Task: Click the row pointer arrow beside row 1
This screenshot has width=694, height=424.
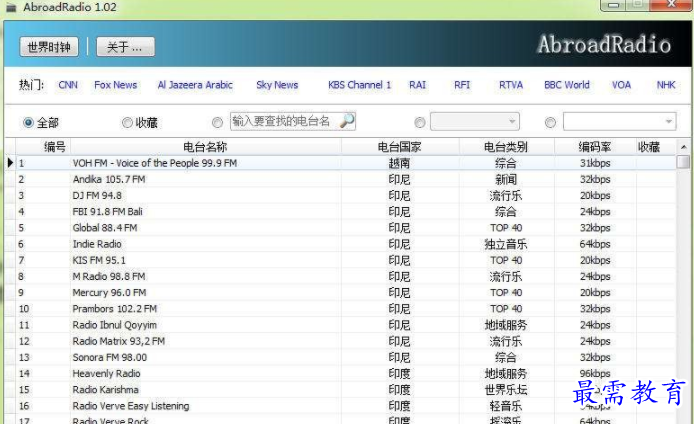Action: [x=10, y=162]
